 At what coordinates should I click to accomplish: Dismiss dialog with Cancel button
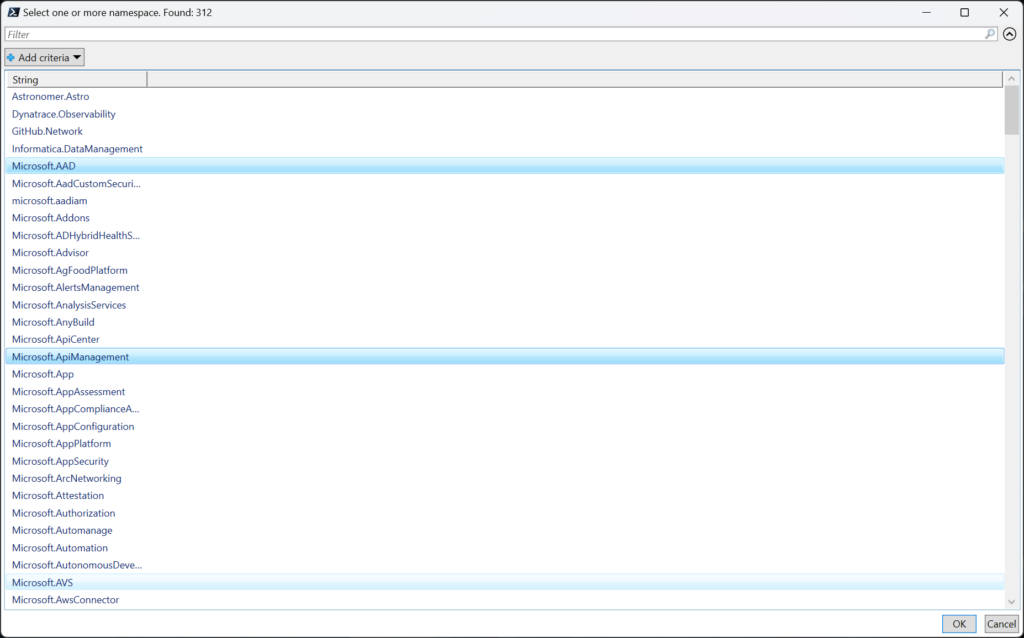[x=1001, y=624]
